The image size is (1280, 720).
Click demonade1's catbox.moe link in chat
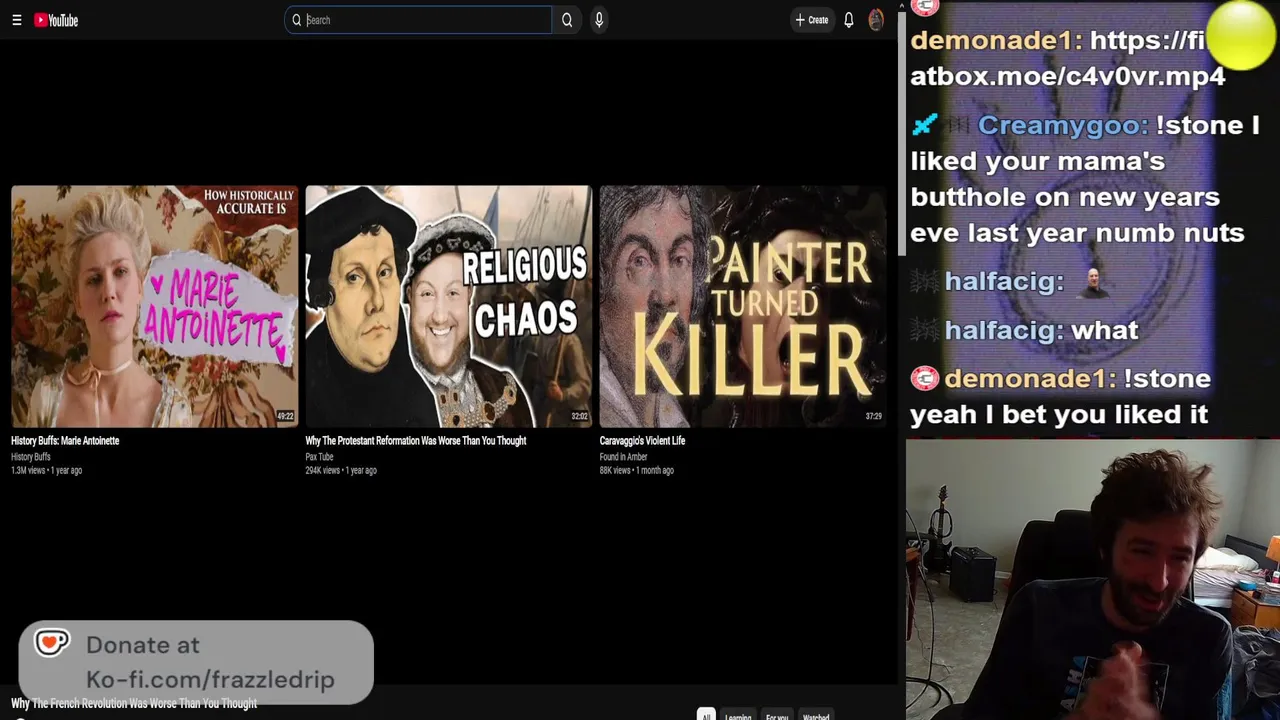1067,58
